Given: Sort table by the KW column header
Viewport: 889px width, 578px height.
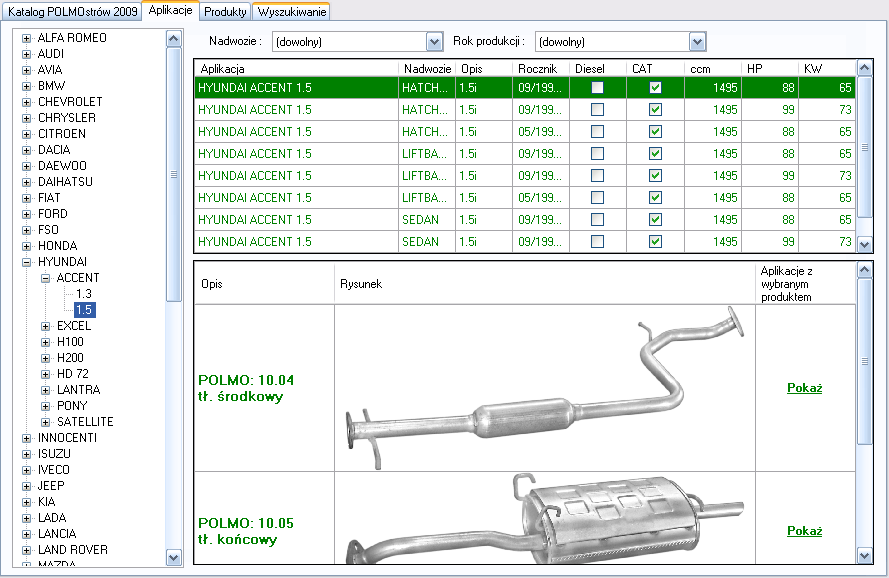Looking at the screenshot, I should (x=827, y=69).
